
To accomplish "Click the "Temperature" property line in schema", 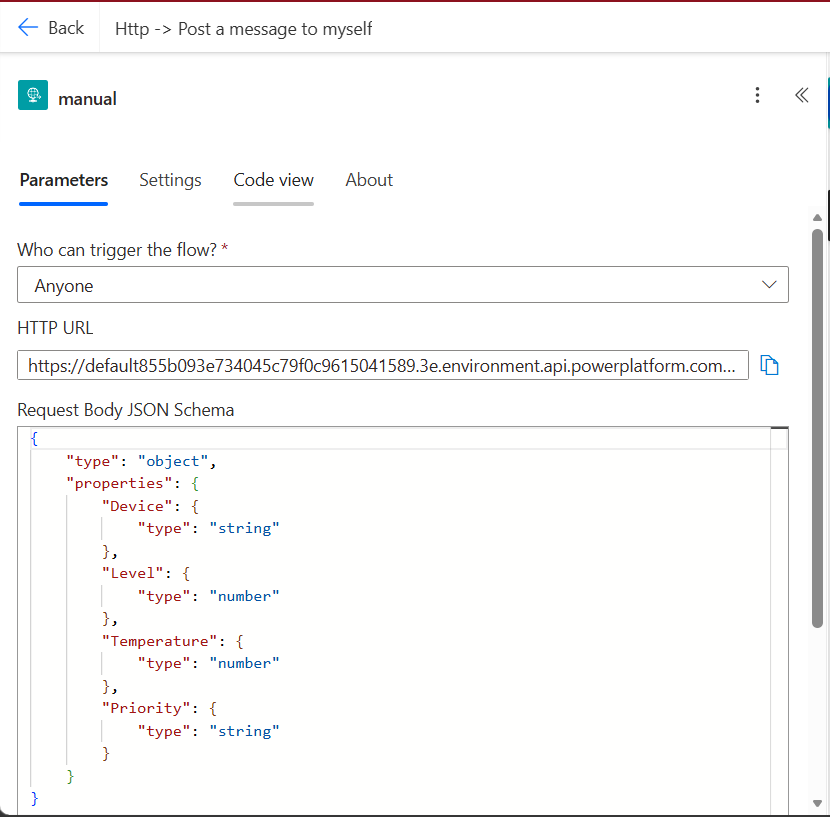I will tap(173, 641).
